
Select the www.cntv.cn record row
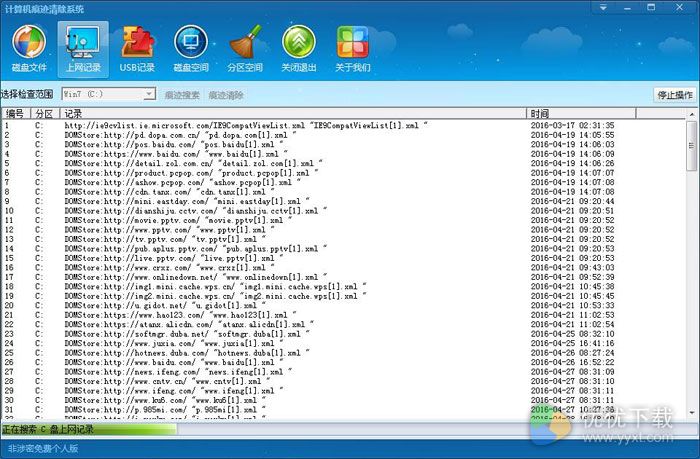point(343,381)
